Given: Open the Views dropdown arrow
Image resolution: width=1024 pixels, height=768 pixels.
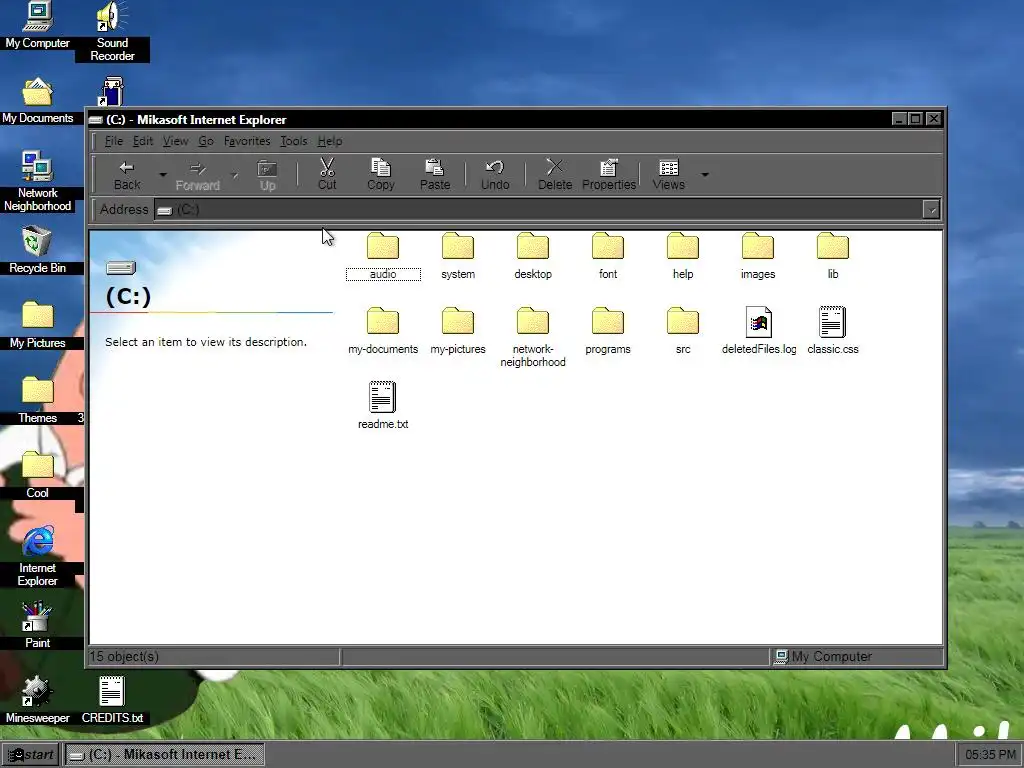Looking at the screenshot, I should [705, 174].
